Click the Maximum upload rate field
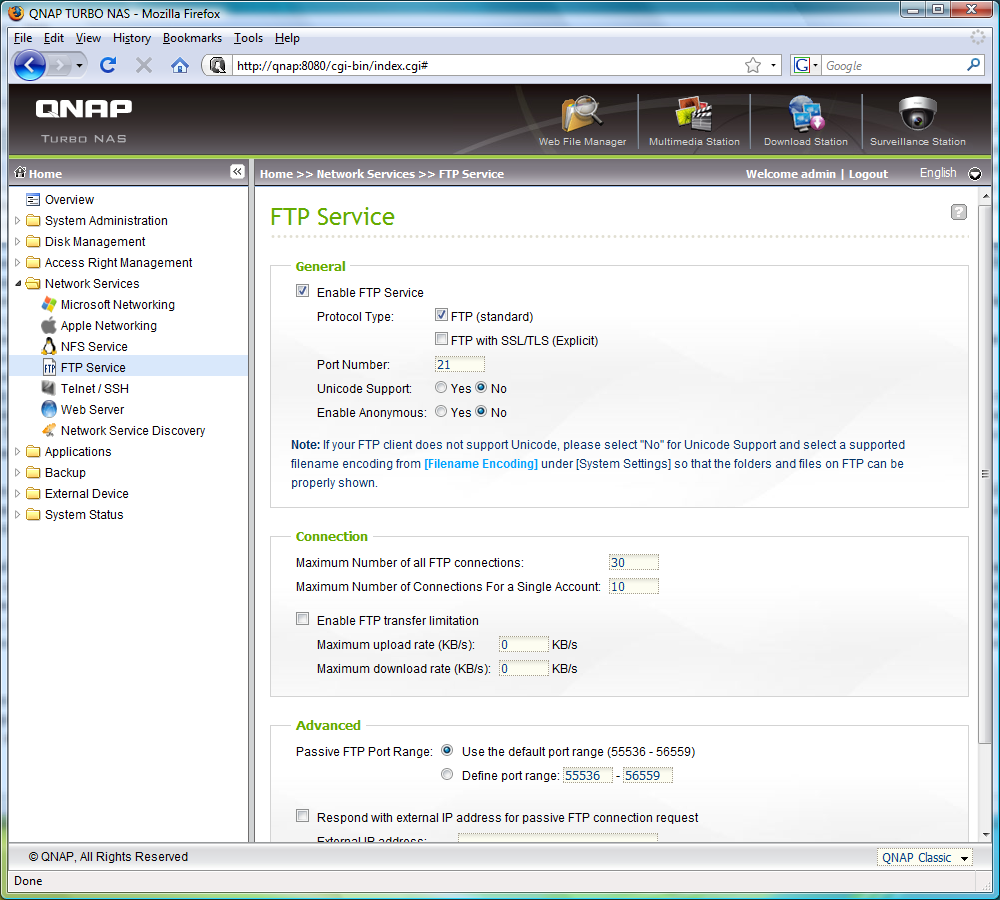Image resolution: width=1000 pixels, height=900 pixels. 523,644
